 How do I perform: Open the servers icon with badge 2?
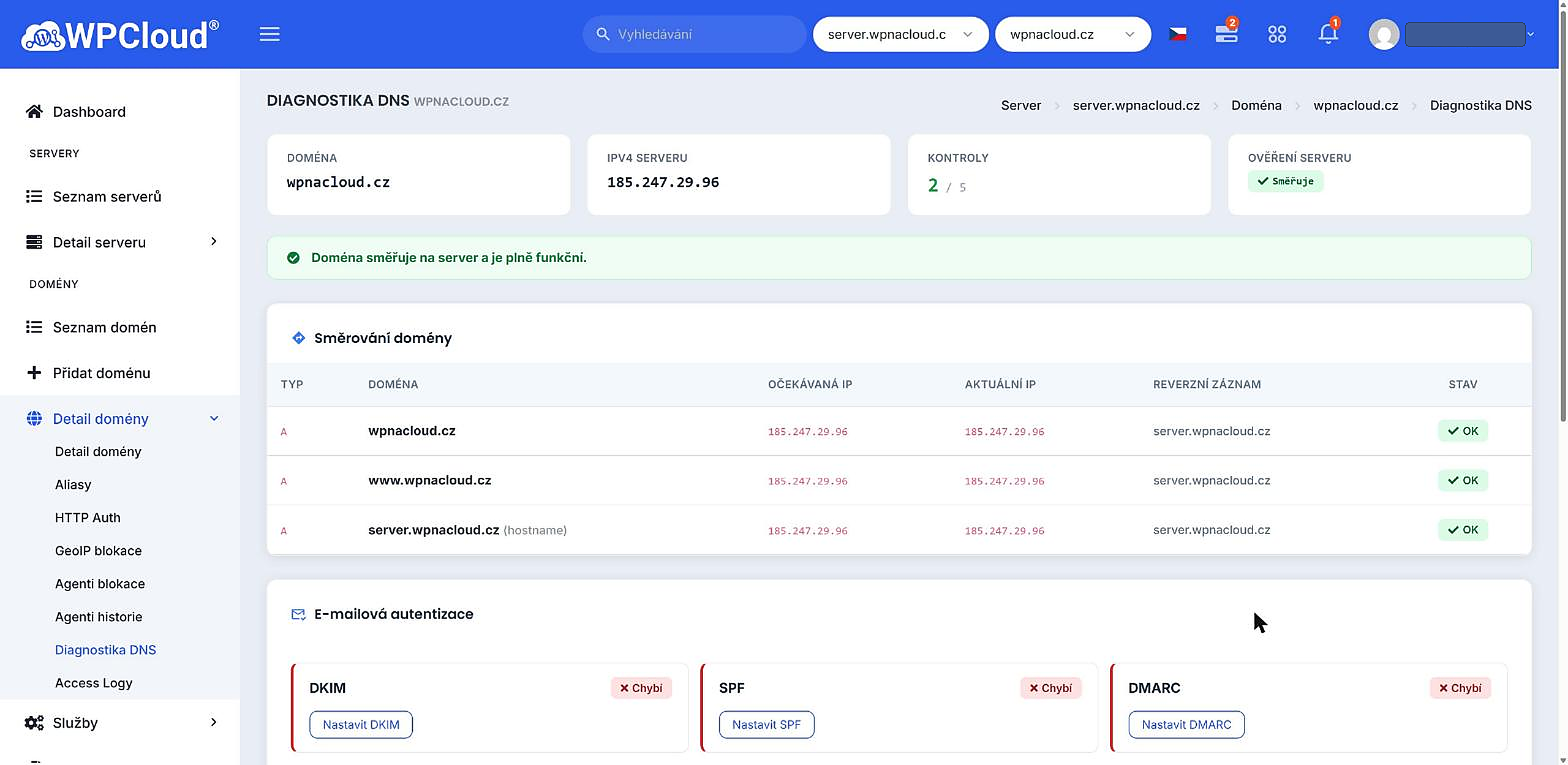tap(1227, 32)
